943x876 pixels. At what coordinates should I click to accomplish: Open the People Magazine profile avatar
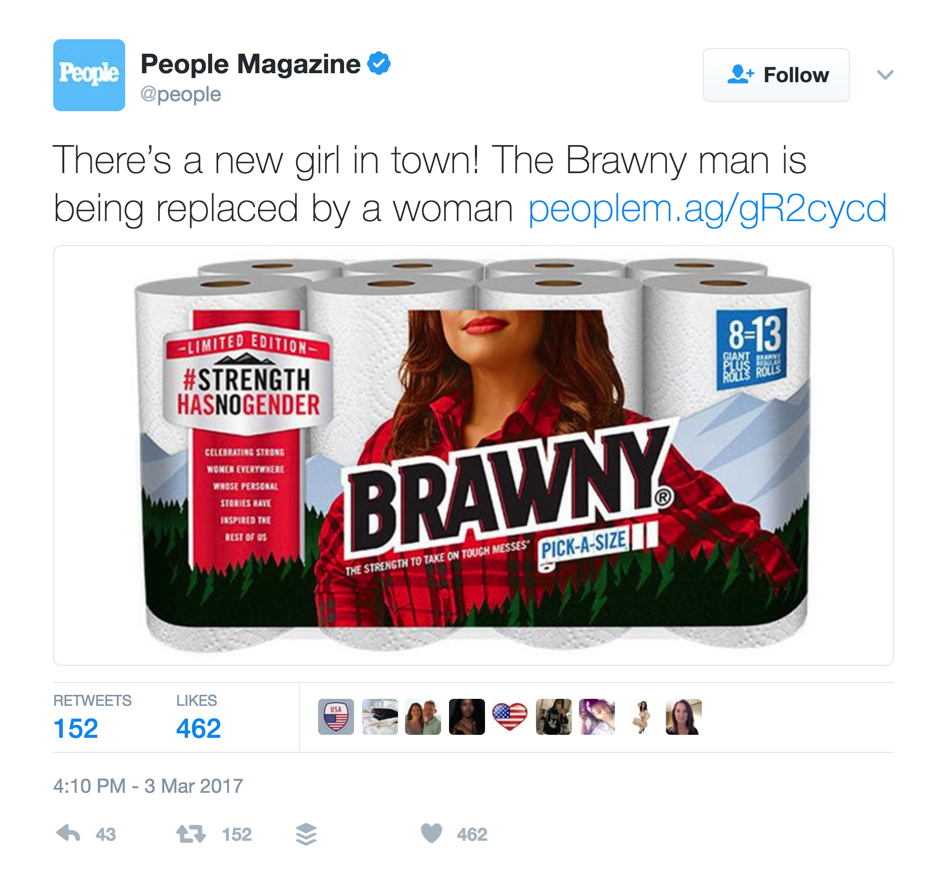[89, 75]
